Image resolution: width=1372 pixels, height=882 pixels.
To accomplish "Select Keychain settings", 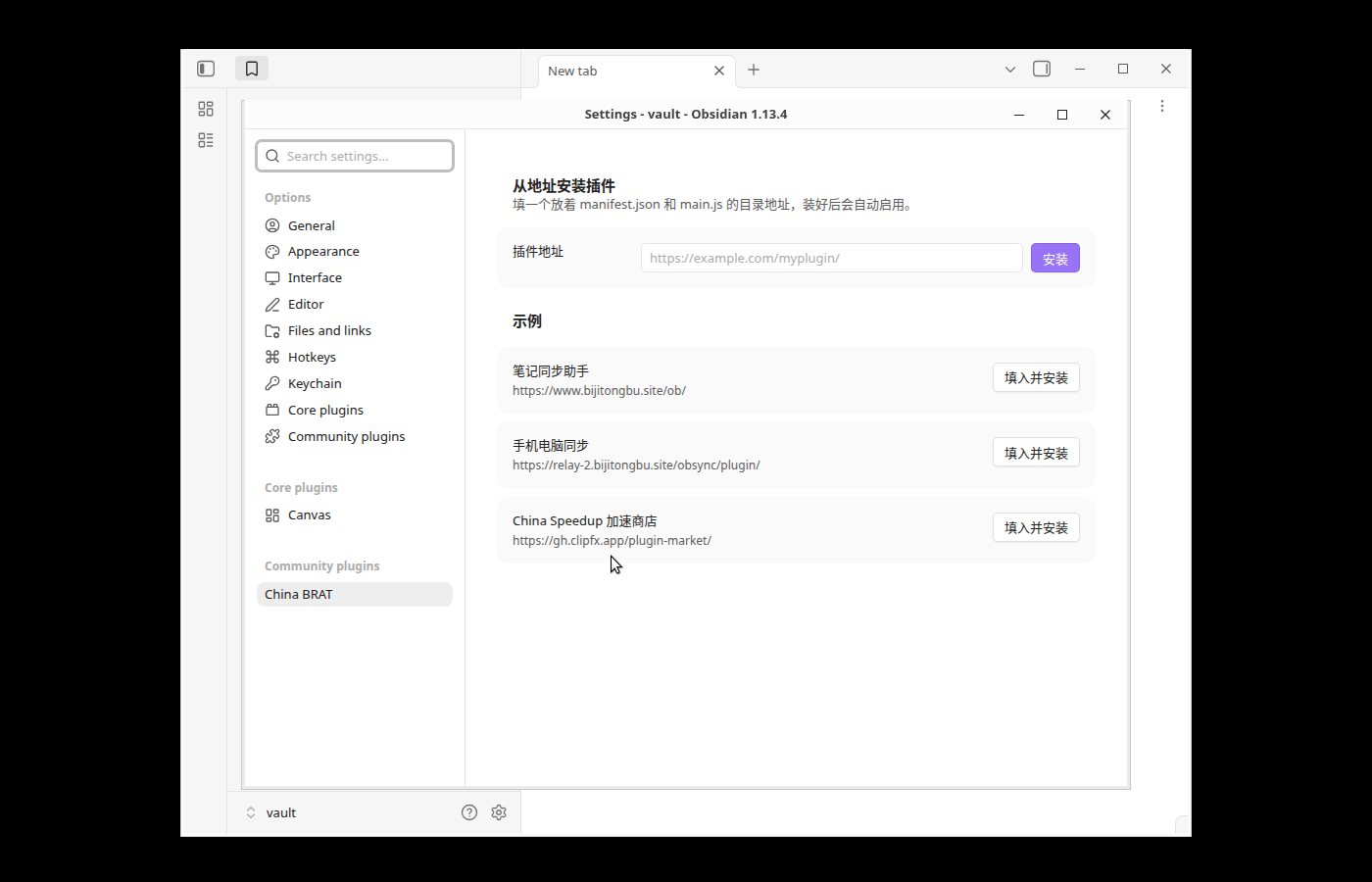I will point(355,384).
